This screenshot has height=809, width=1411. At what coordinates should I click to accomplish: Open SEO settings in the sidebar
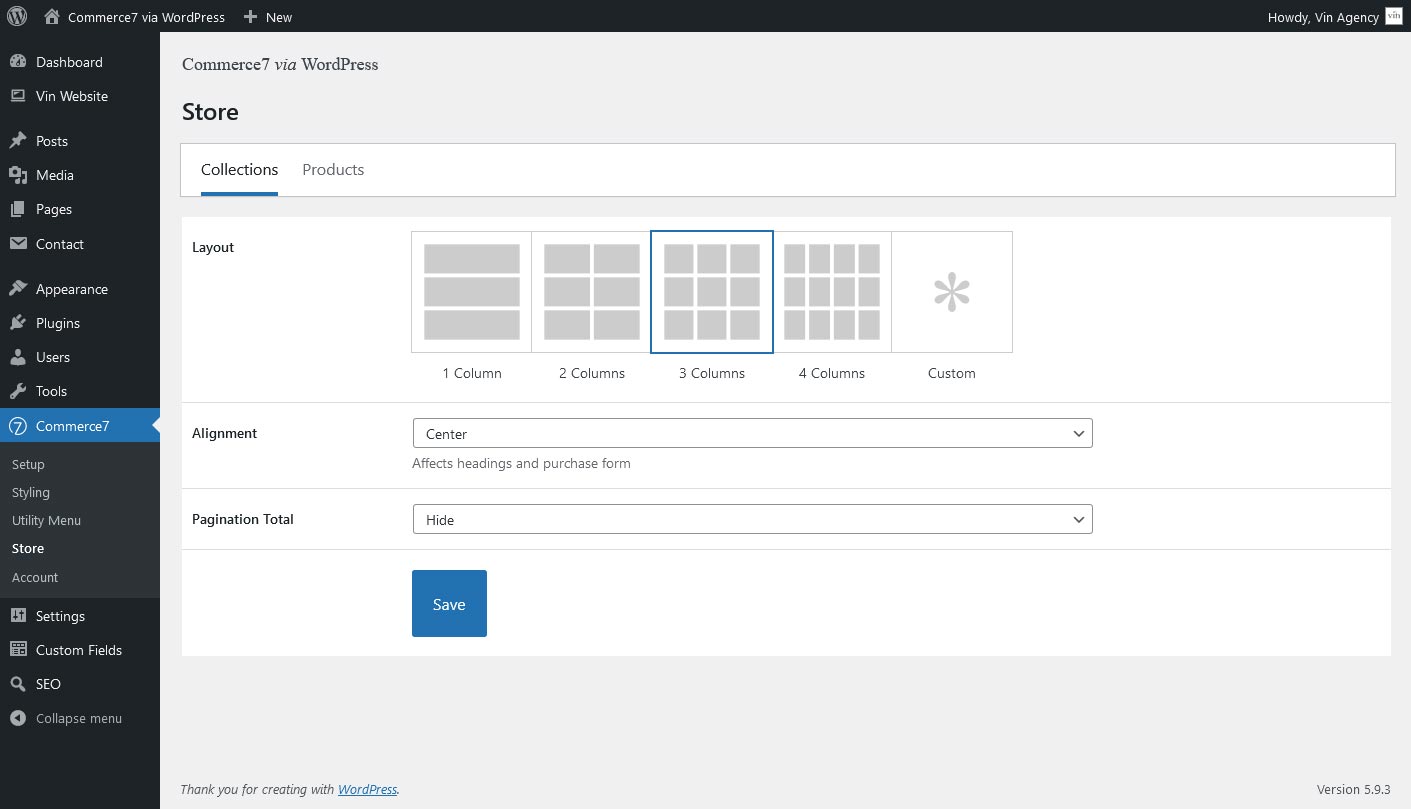tap(48, 684)
